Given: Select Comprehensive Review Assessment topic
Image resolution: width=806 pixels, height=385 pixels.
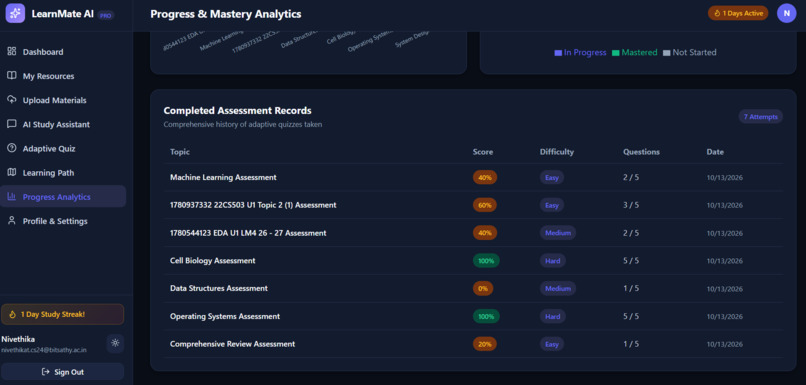Looking at the screenshot, I should click(x=232, y=344).
